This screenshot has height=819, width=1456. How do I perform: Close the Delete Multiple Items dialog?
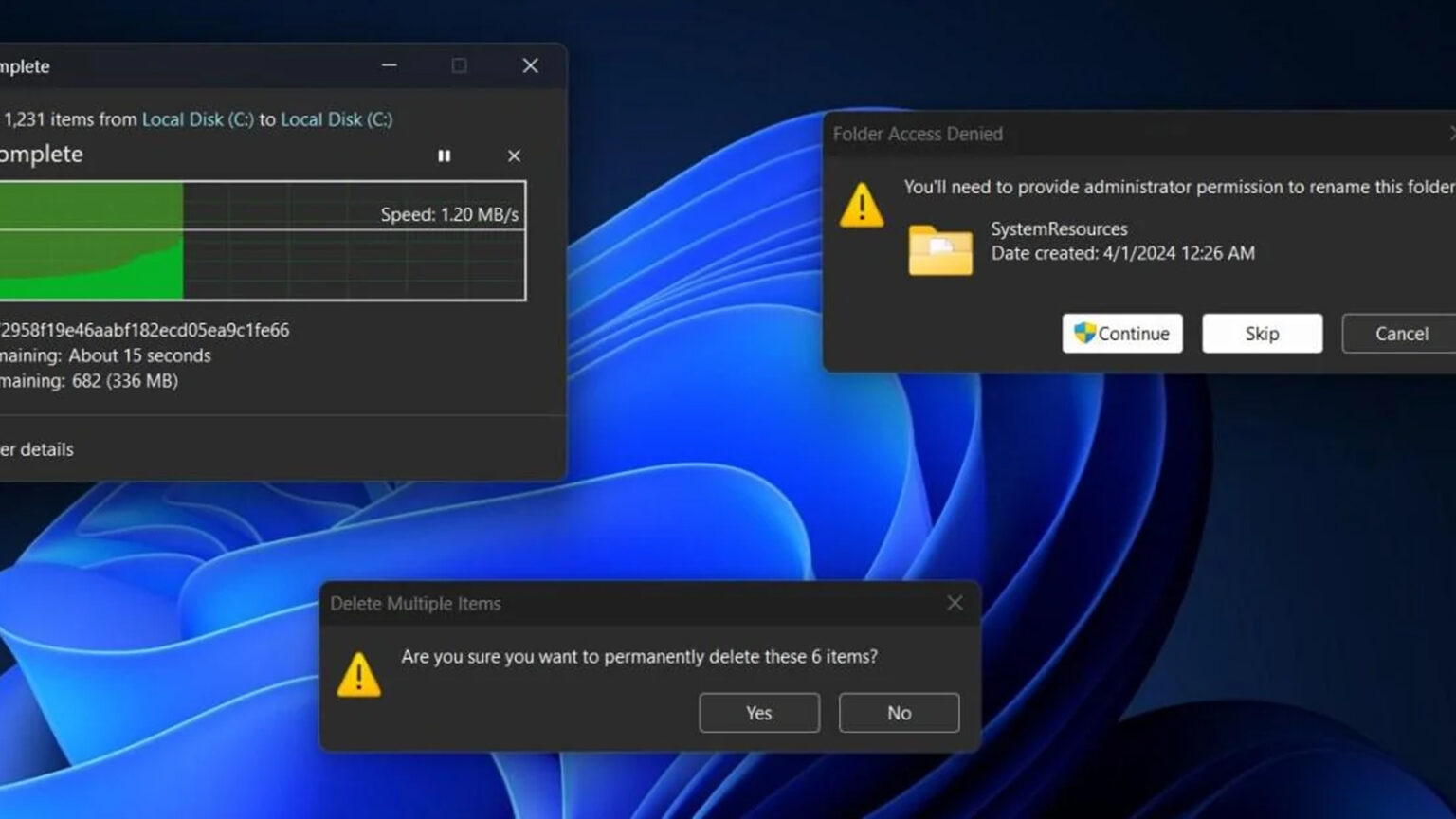[955, 603]
